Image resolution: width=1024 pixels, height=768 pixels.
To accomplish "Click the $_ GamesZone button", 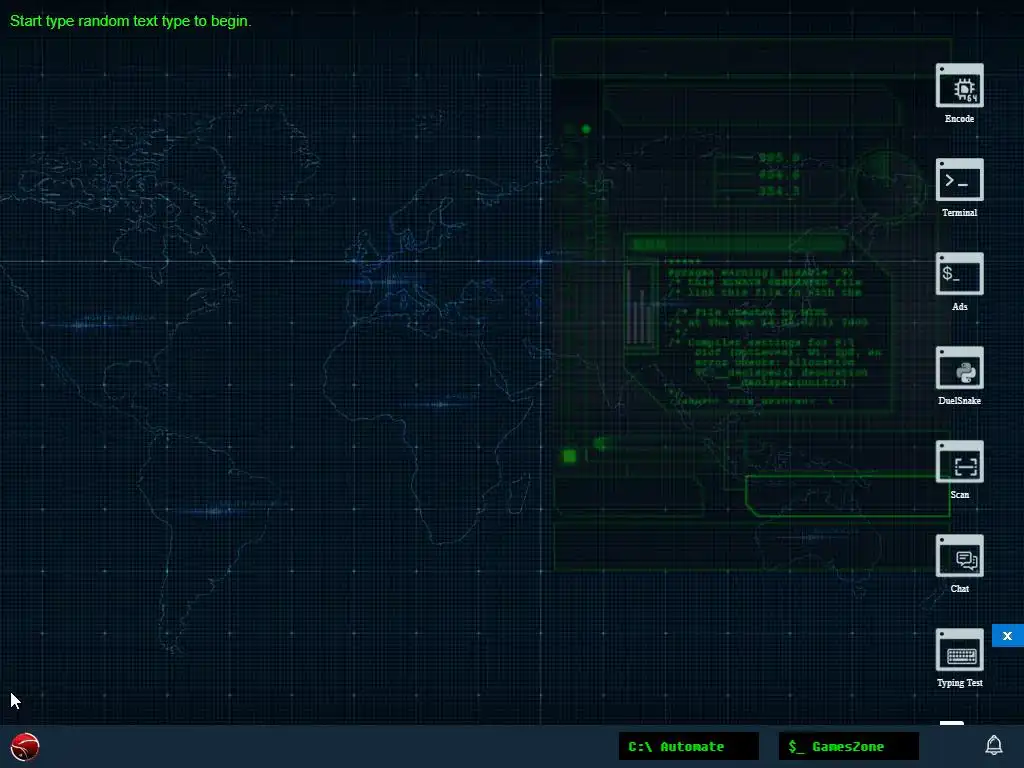I will (x=849, y=746).
